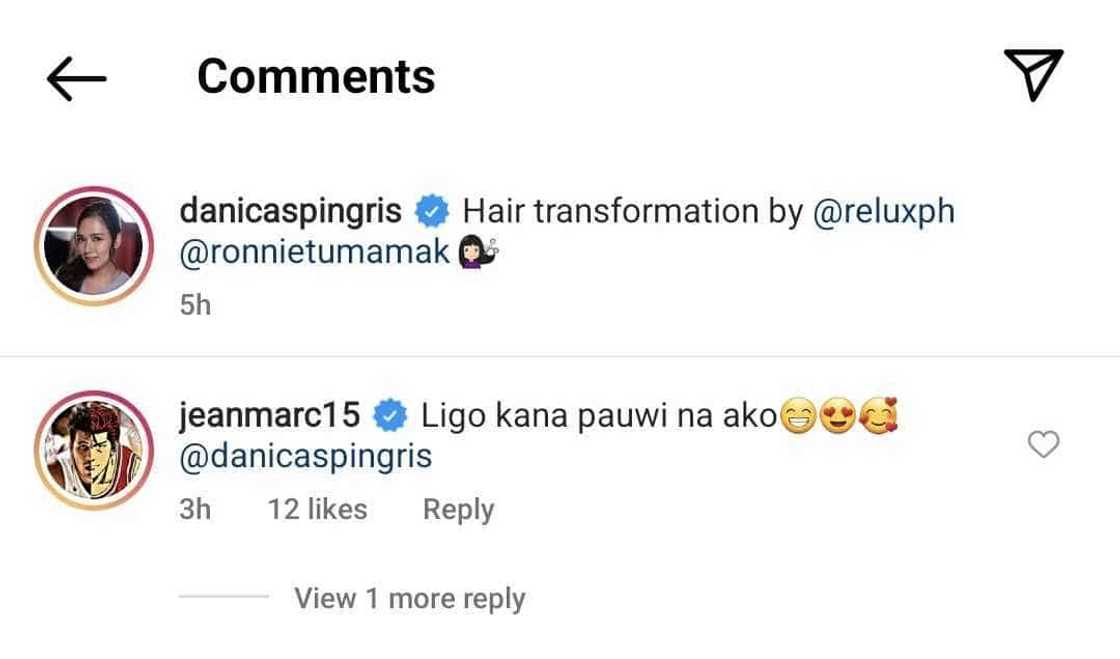1120x659 pixels.
Task: Expand View 1 more reply
Action: [x=409, y=598]
